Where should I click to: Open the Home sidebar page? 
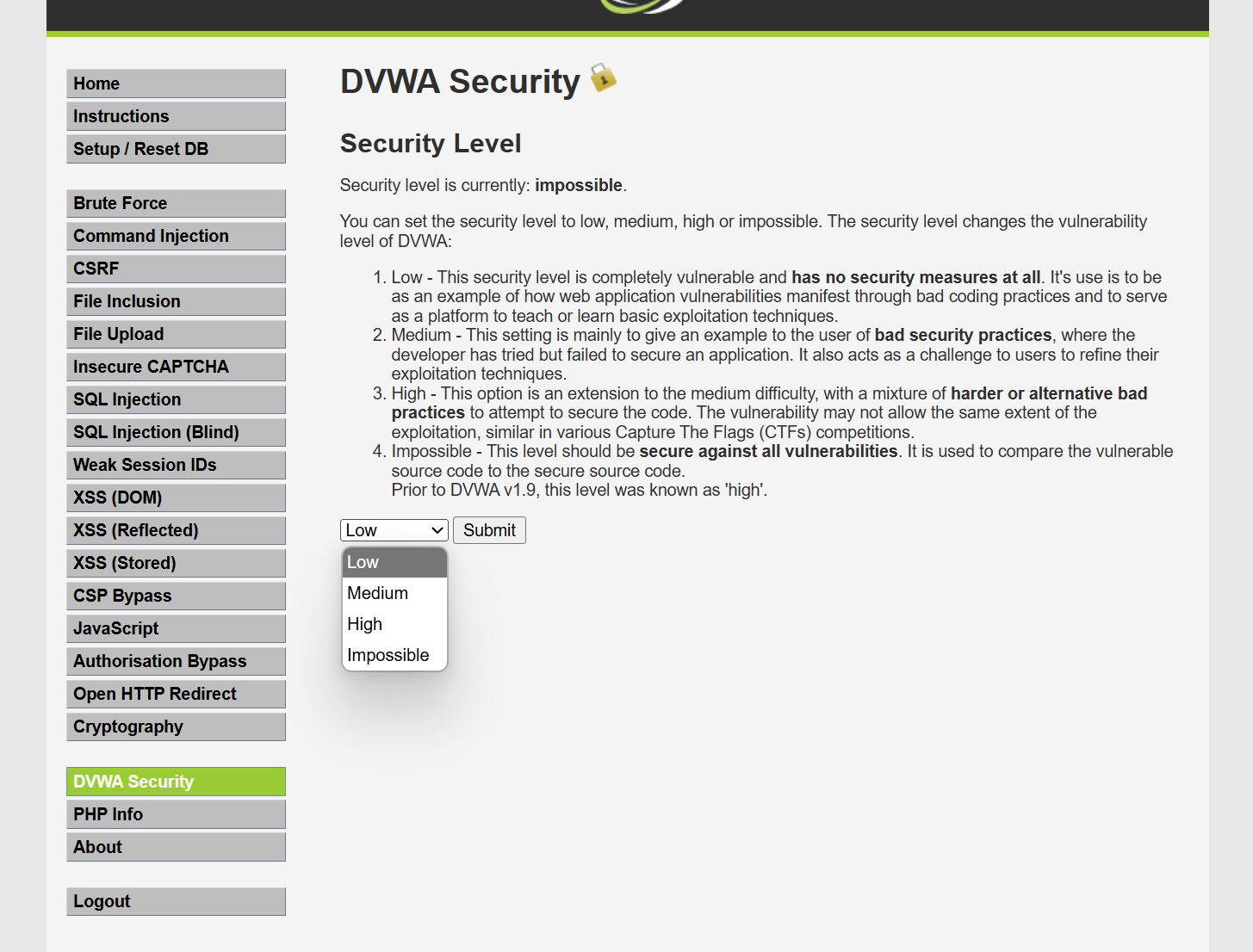click(176, 83)
